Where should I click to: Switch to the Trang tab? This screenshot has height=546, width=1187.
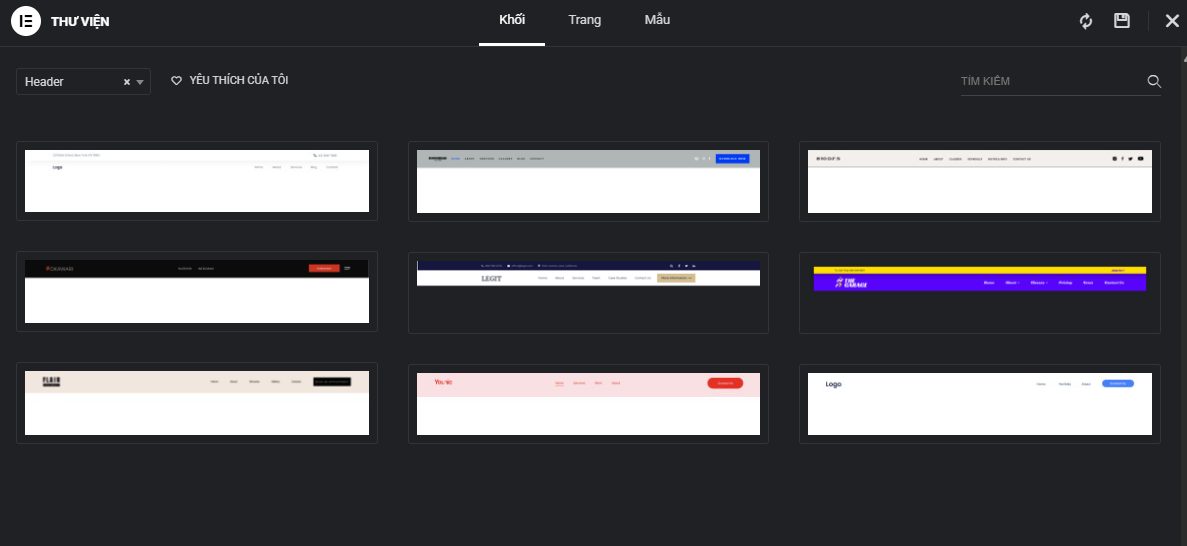(585, 20)
